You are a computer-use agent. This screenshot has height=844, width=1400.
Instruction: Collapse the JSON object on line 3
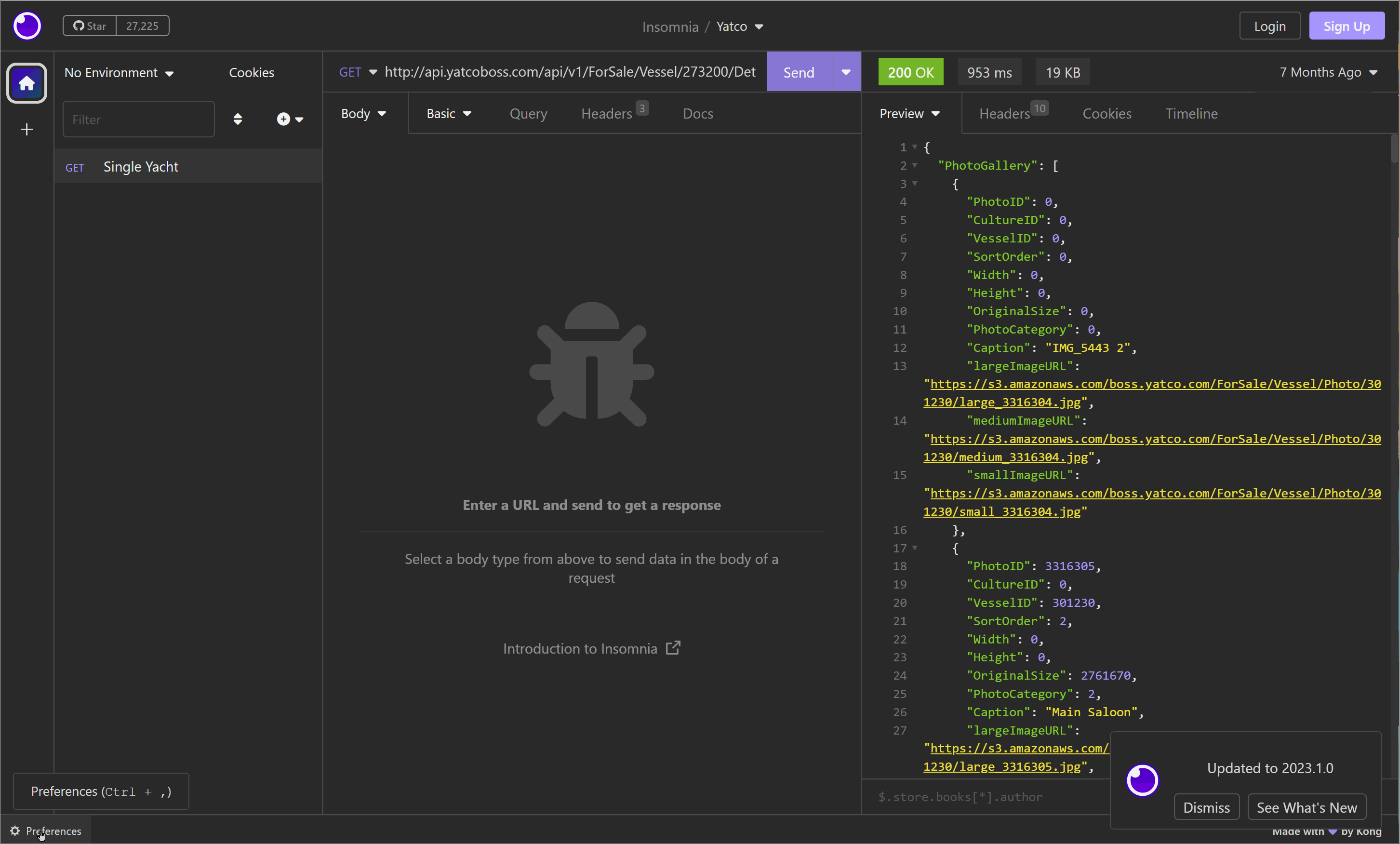click(x=915, y=184)
